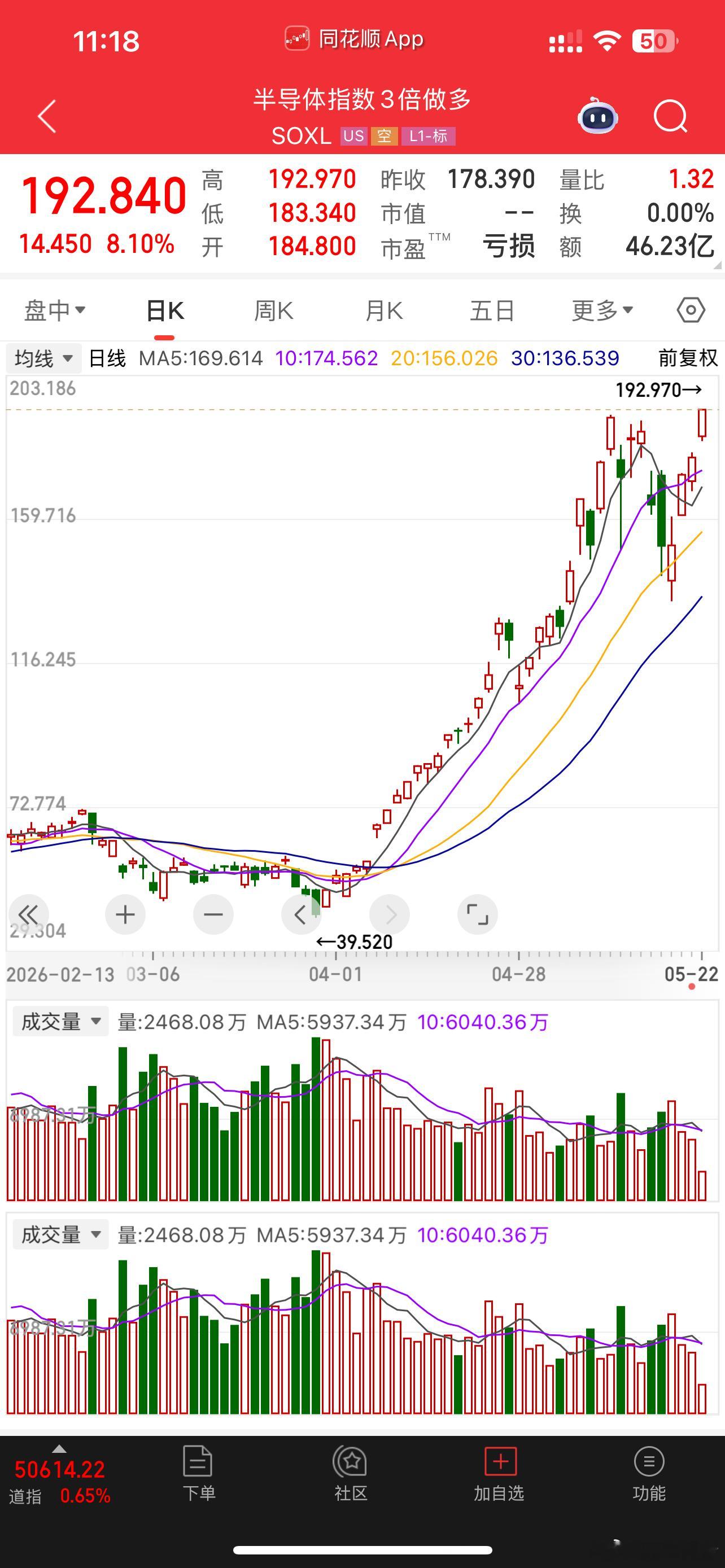Switch to 周K tab
Viewport: 725px width, 1568px height.
pyautogui.click(x=273, y=310)
